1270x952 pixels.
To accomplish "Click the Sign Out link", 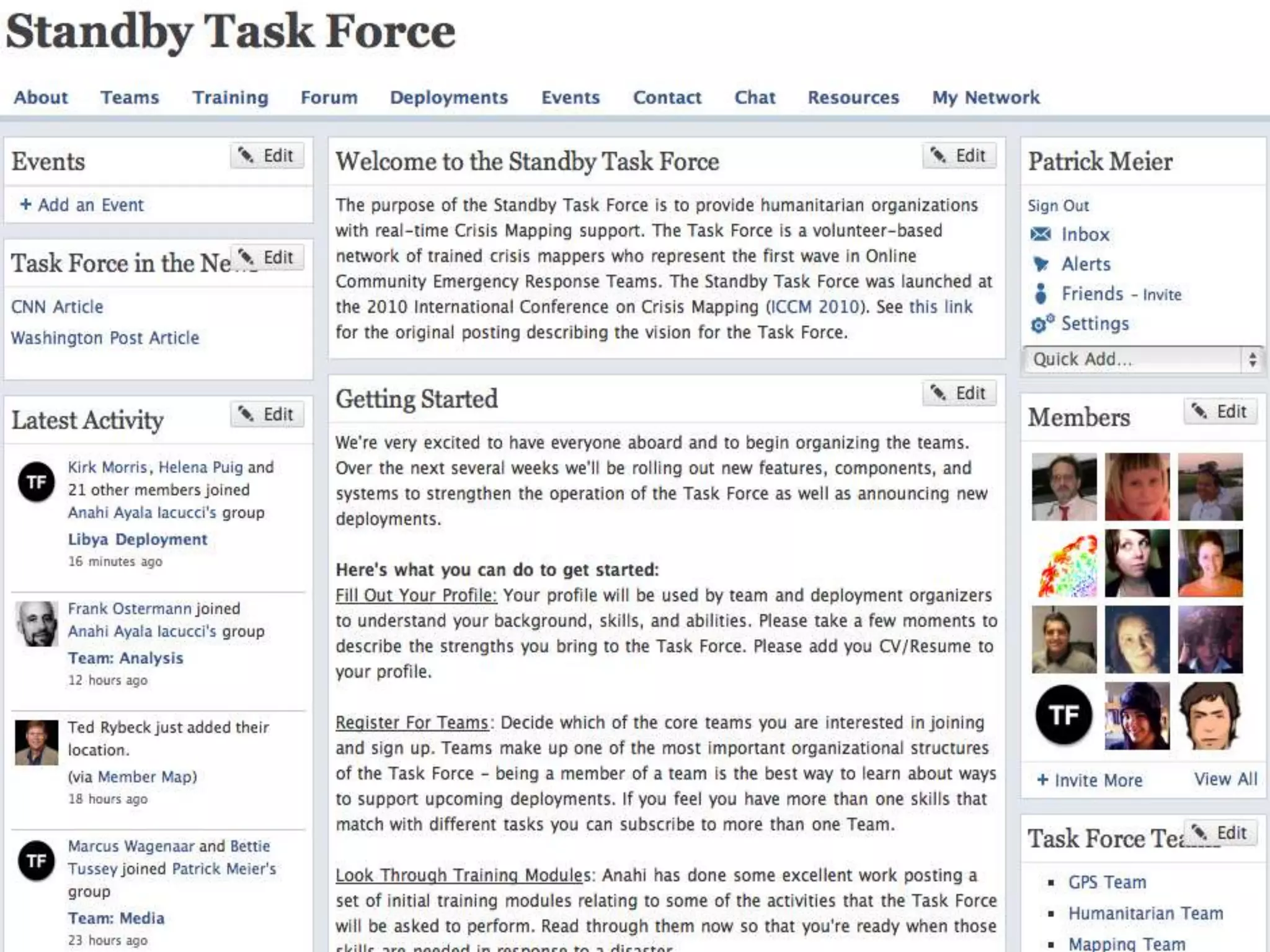I will (1058, 206).
